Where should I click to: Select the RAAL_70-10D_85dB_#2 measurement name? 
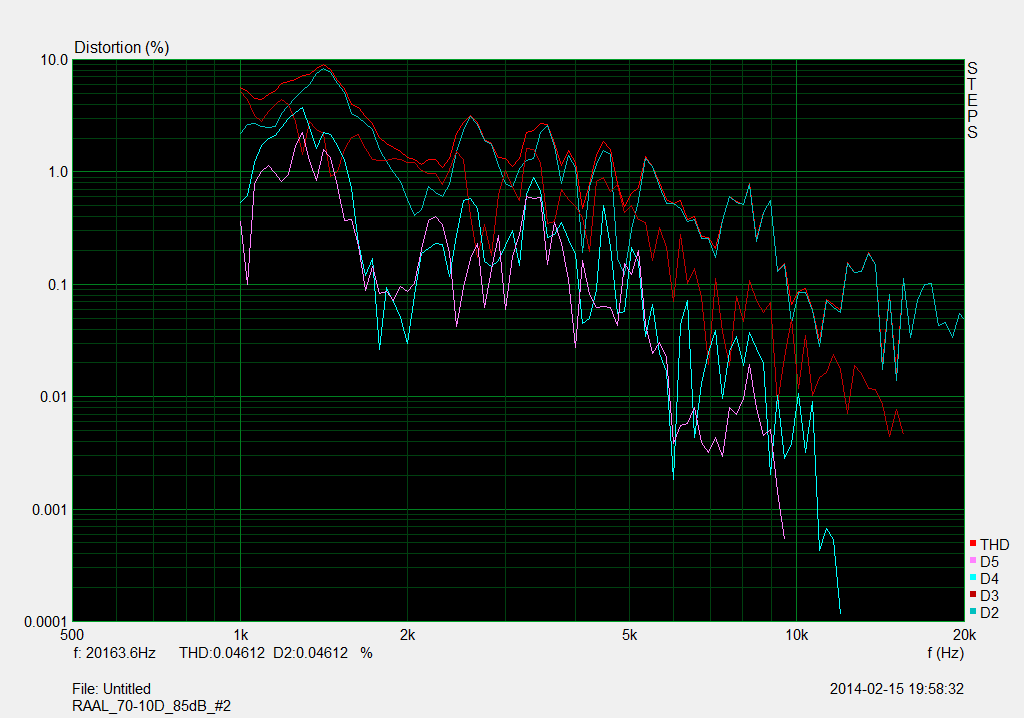click(x=152, y=705)
